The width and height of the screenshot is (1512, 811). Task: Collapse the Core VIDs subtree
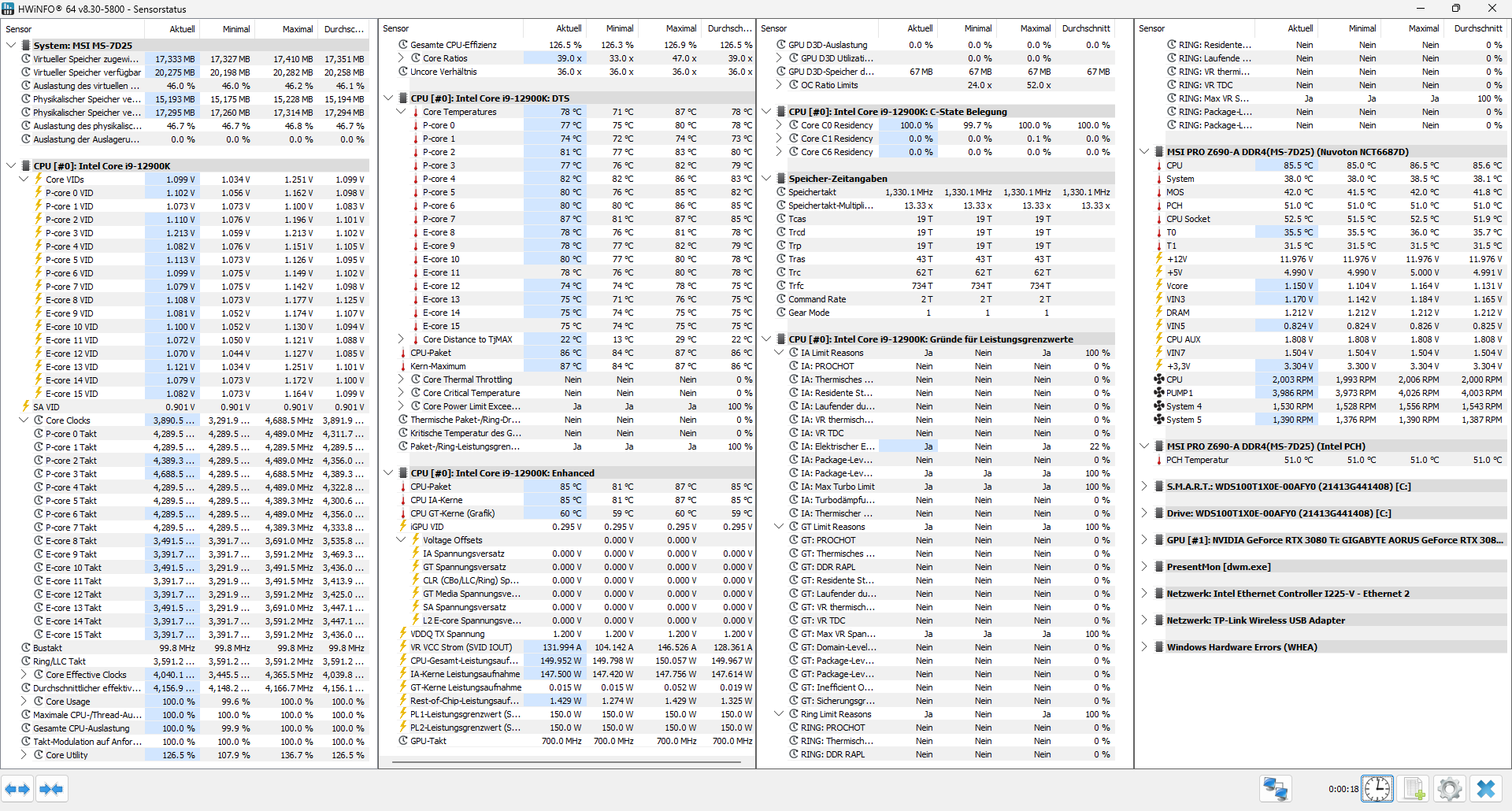click(x=24, y=180)
